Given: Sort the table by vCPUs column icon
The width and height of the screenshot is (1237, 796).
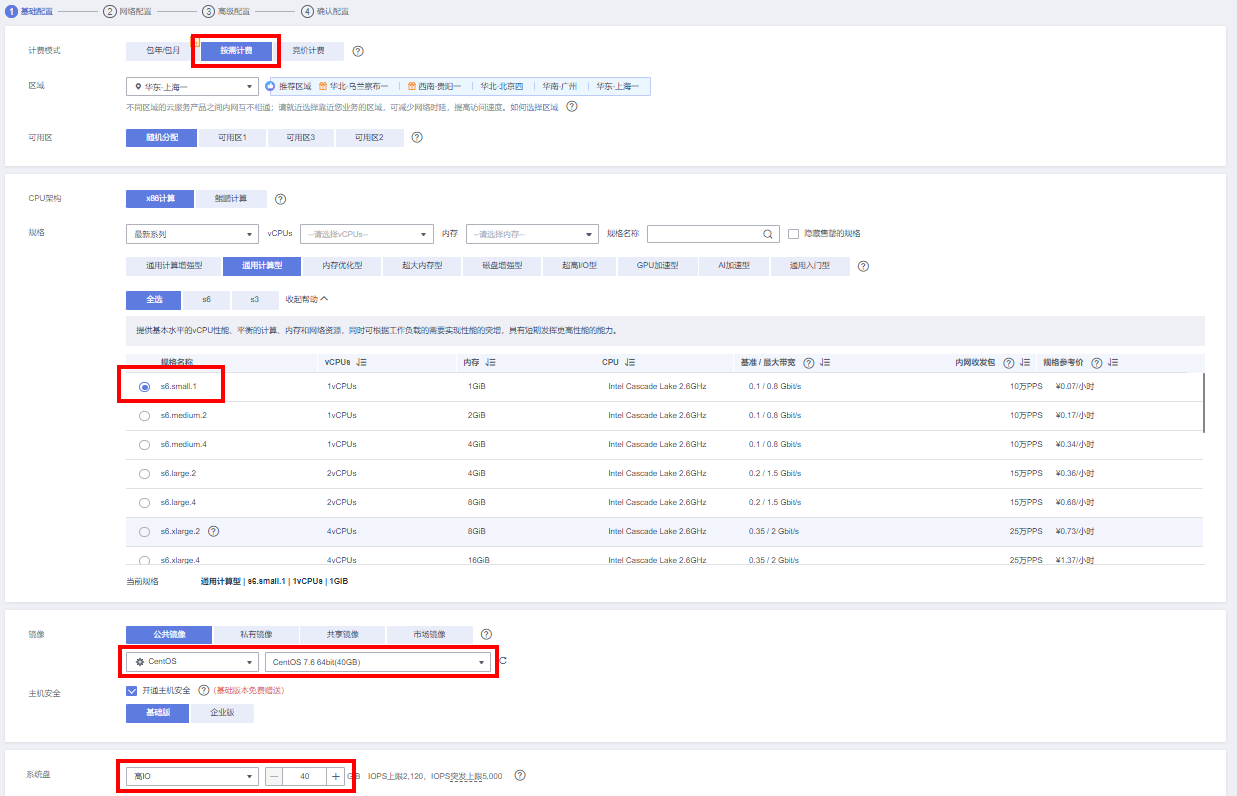Looking at the screenshot, I should (x=361, y=363).
